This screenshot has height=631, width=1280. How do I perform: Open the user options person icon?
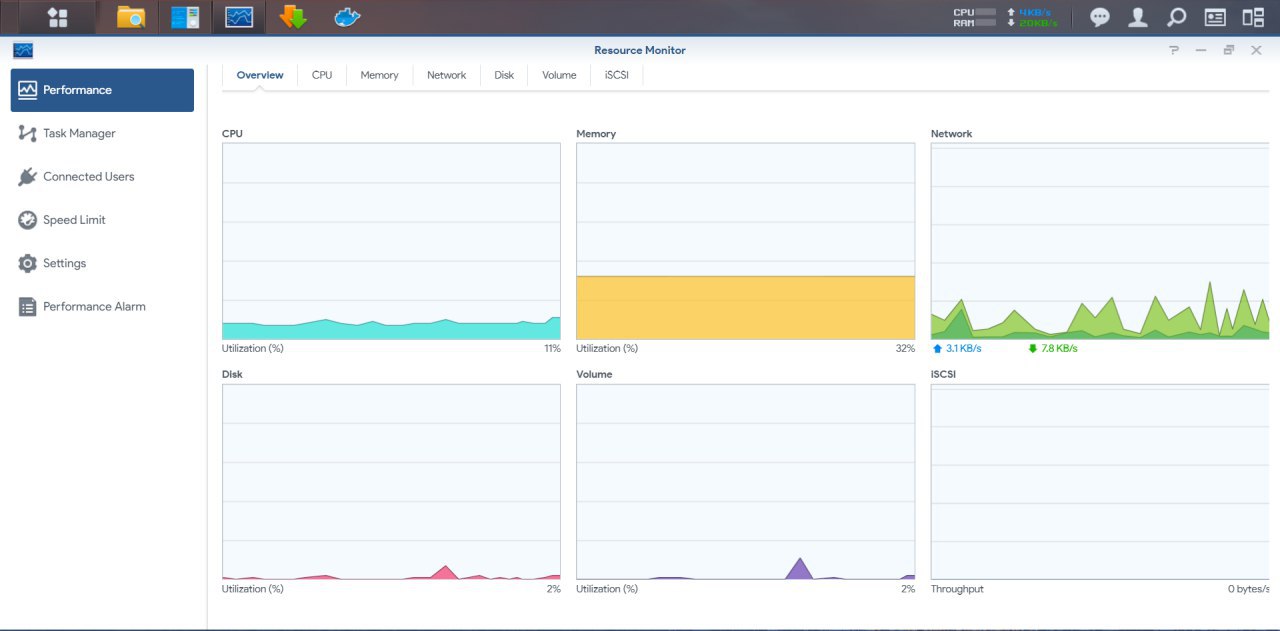click(1137, 17)
